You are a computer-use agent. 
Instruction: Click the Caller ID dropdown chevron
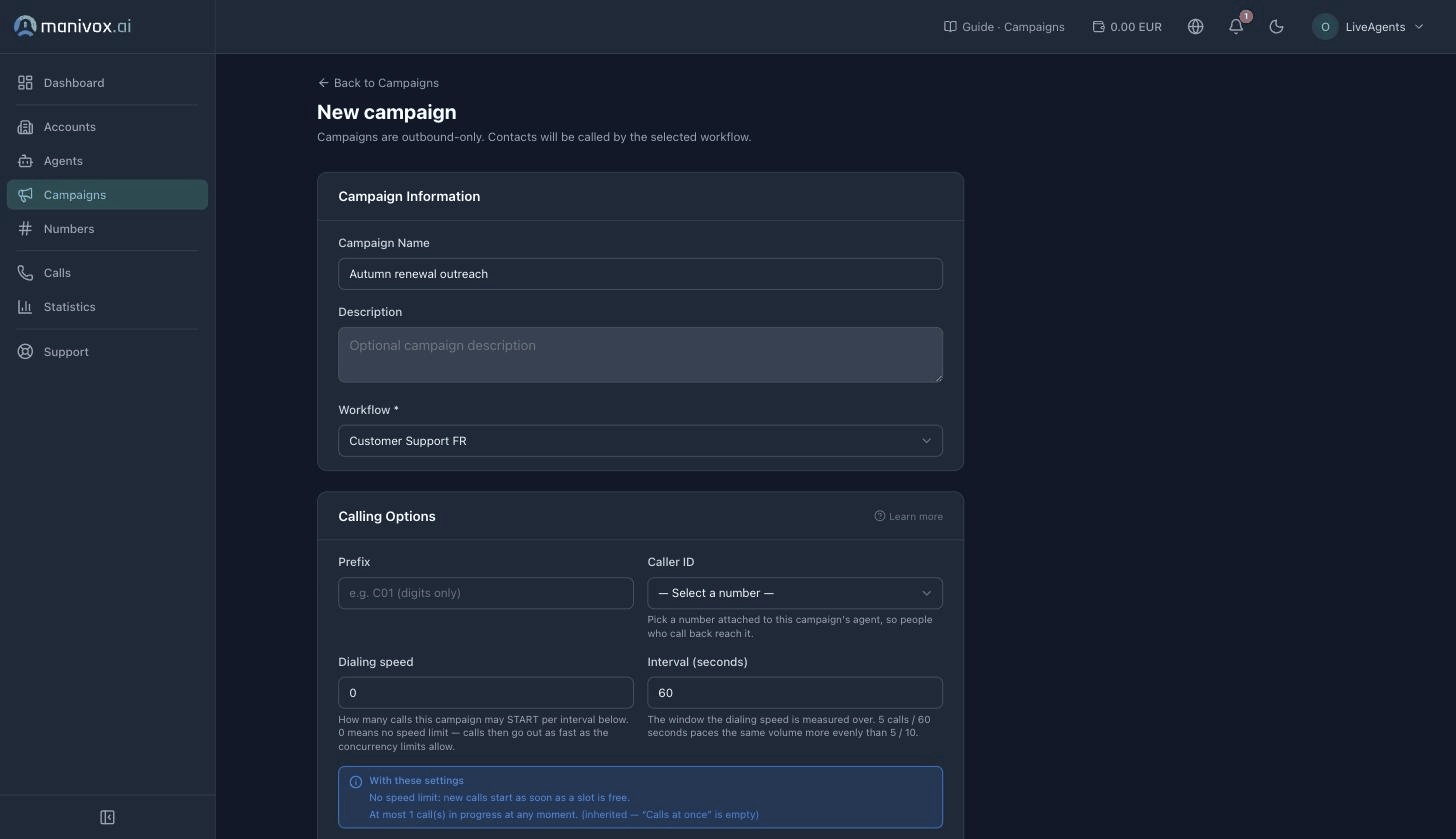[926, 593]
